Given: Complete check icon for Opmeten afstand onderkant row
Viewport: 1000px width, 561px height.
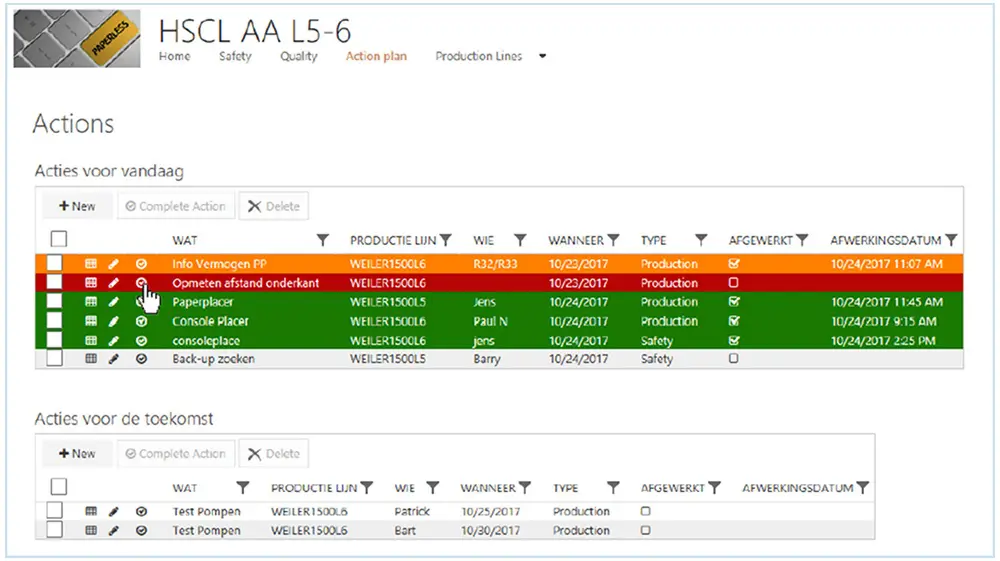Looking at the screenshot, I should pos(142,282).
